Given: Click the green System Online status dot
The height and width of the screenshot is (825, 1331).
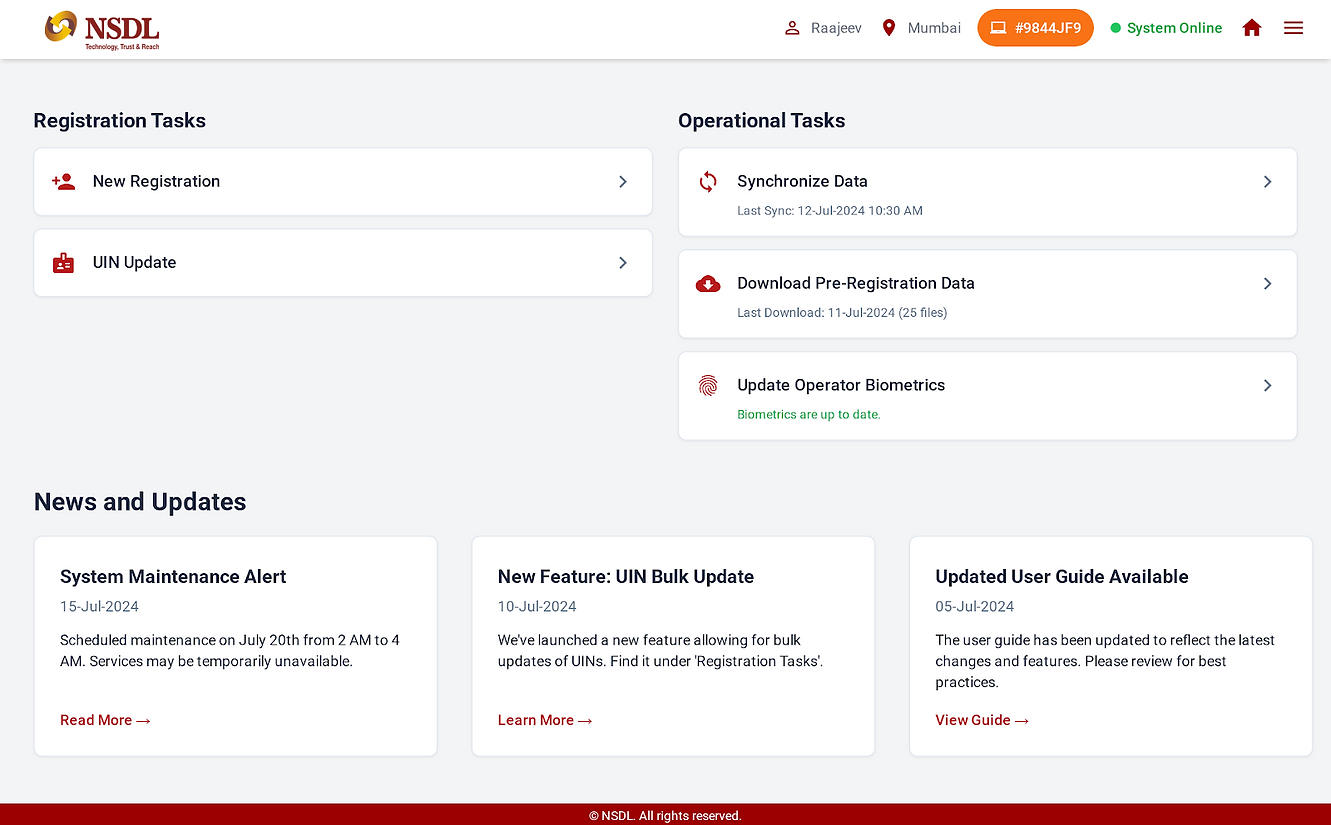Looking at the screenshot, I should pos(1116,28).
